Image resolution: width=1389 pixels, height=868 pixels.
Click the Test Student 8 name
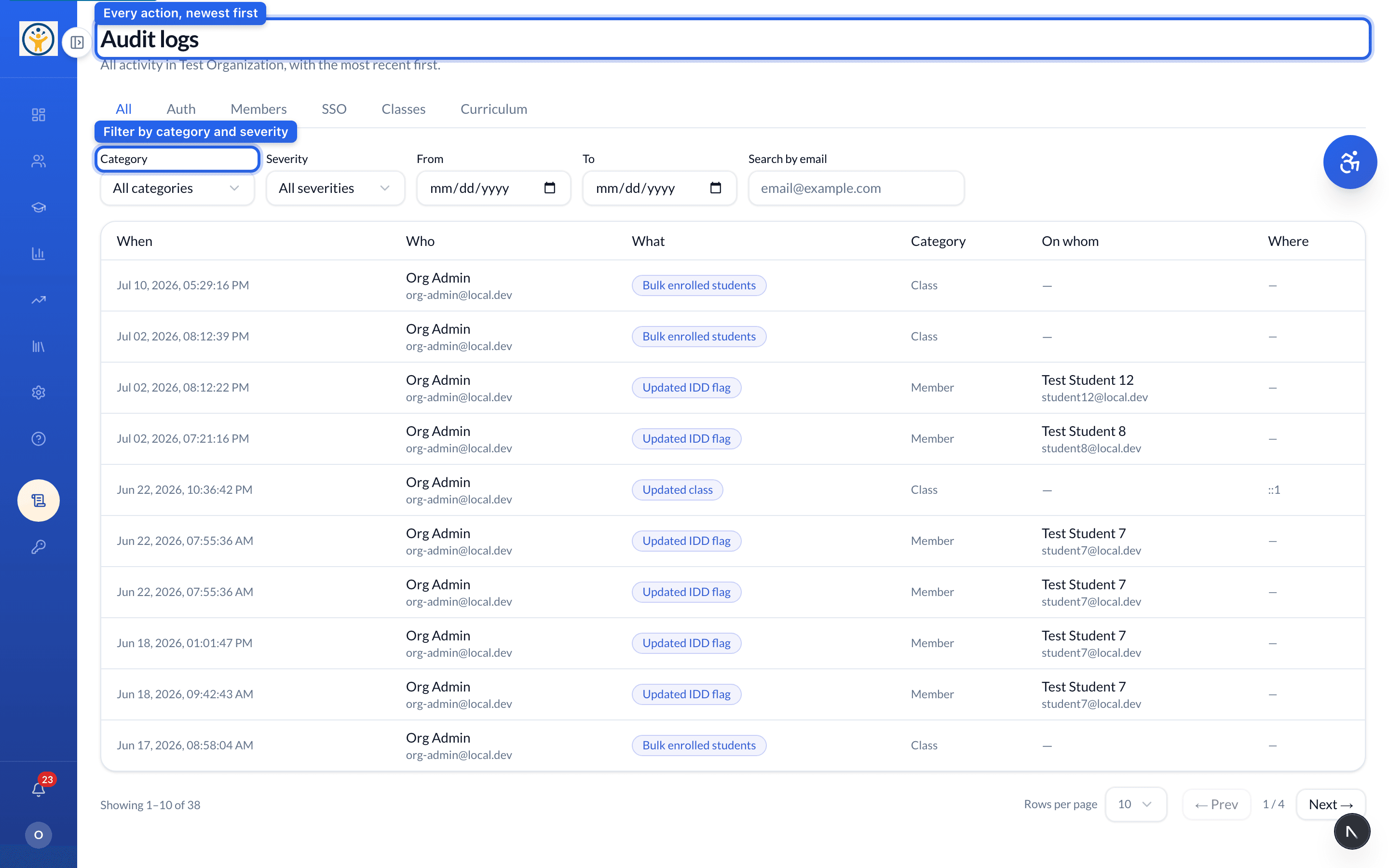pyautogui.click(x=1084, y=431)
